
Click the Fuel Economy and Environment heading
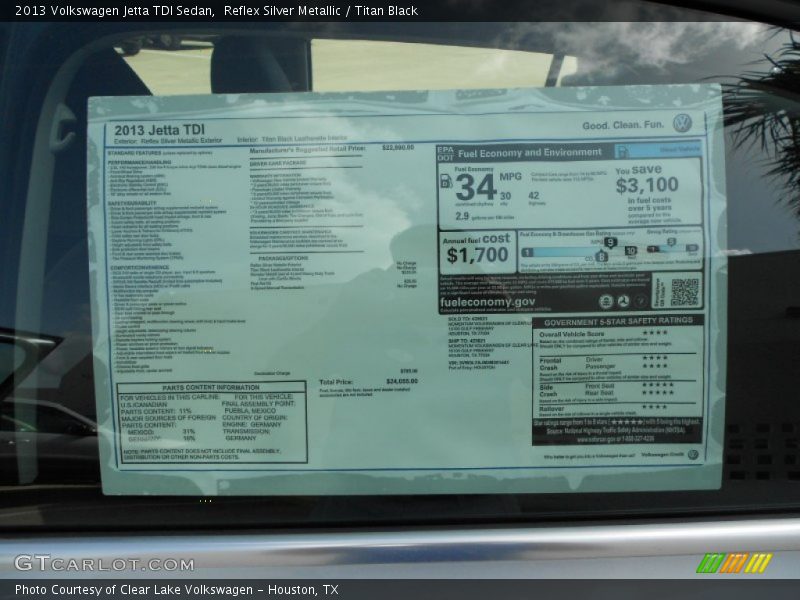530,153
